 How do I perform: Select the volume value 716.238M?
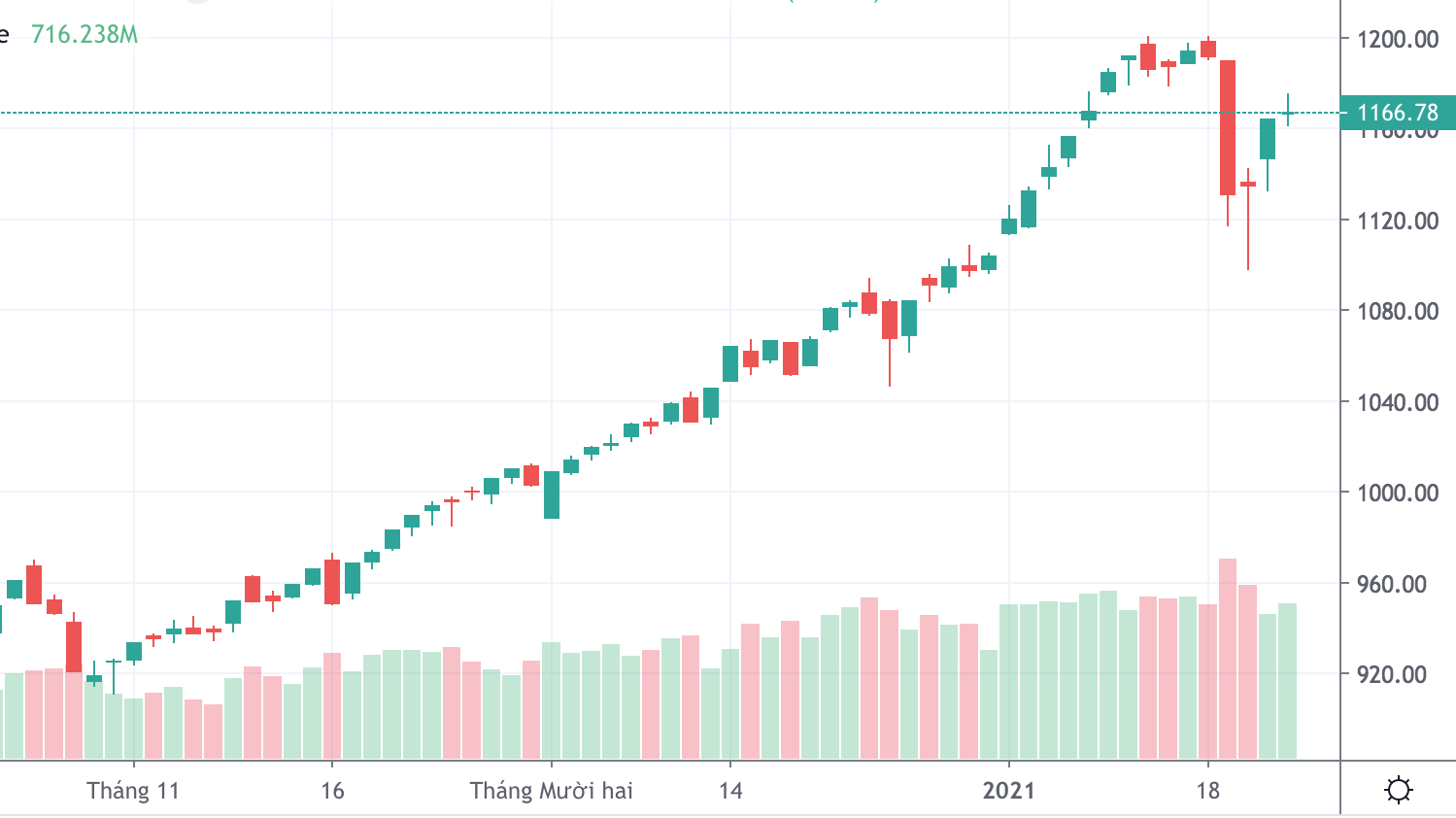(85, 35)
